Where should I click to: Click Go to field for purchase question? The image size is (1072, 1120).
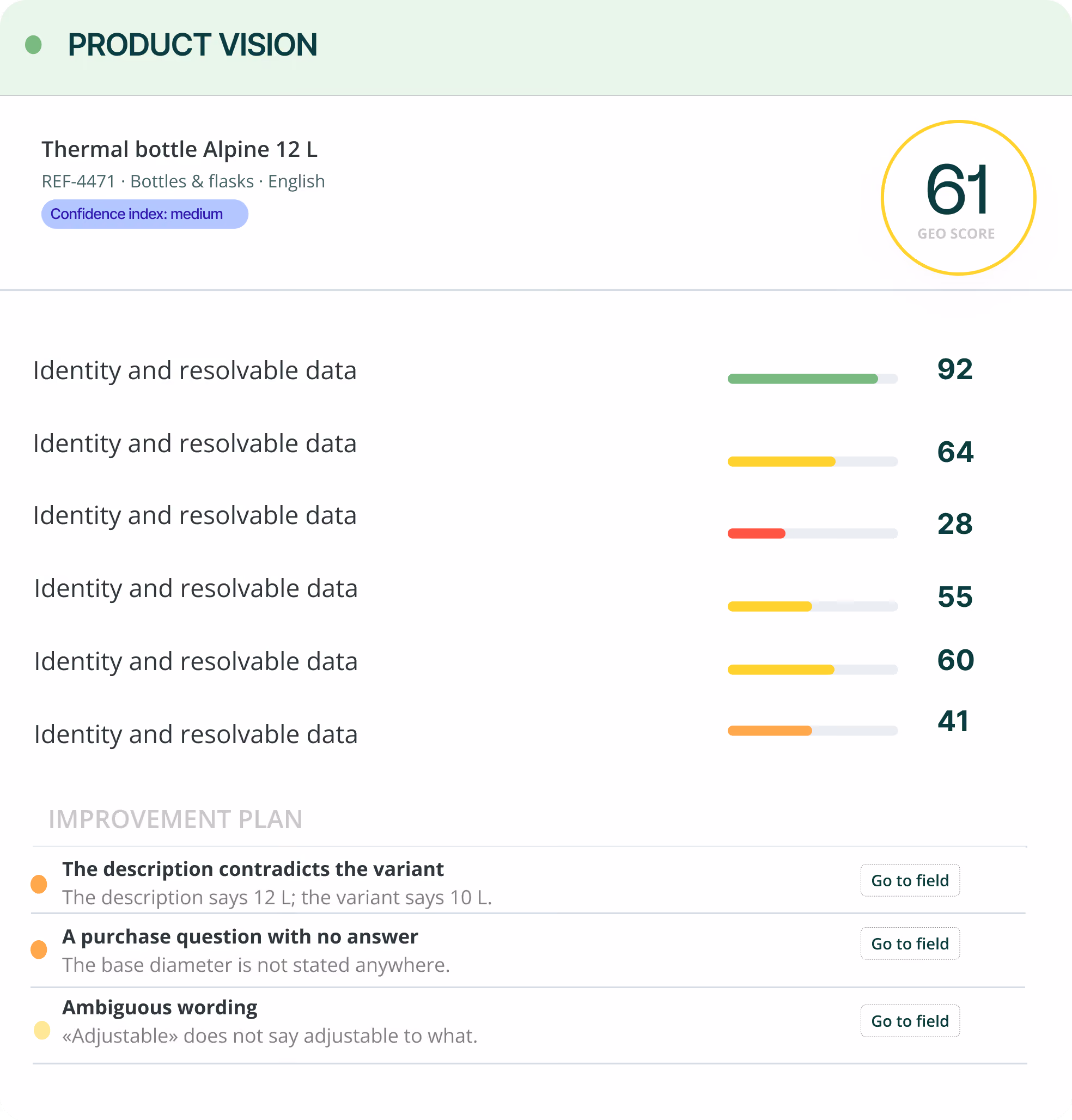click(910, 944)
